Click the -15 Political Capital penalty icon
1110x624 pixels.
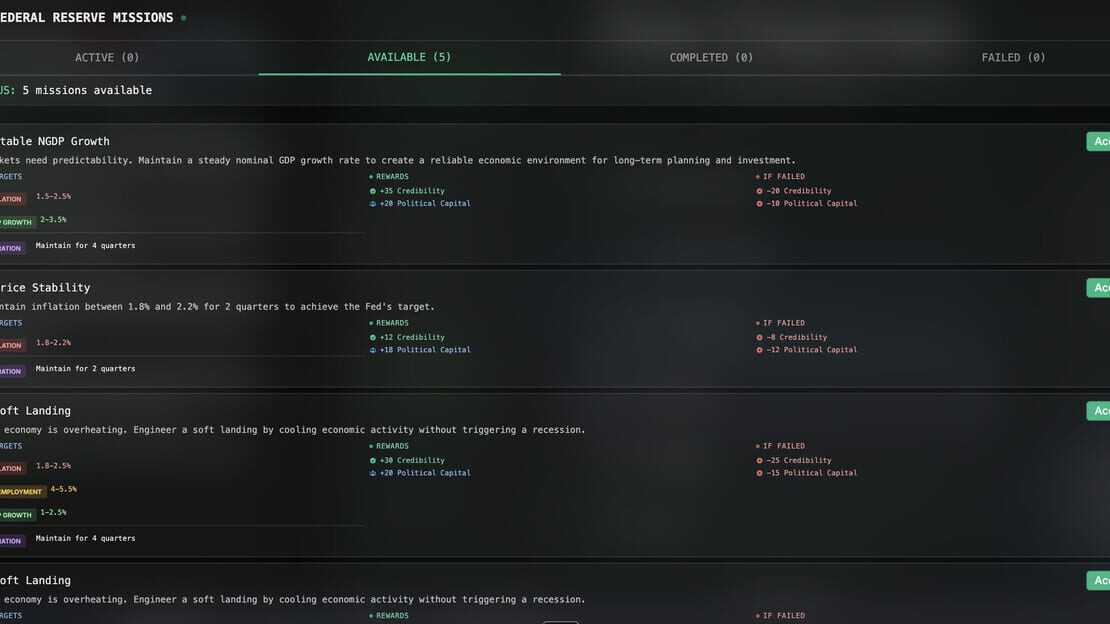(759, 473)
